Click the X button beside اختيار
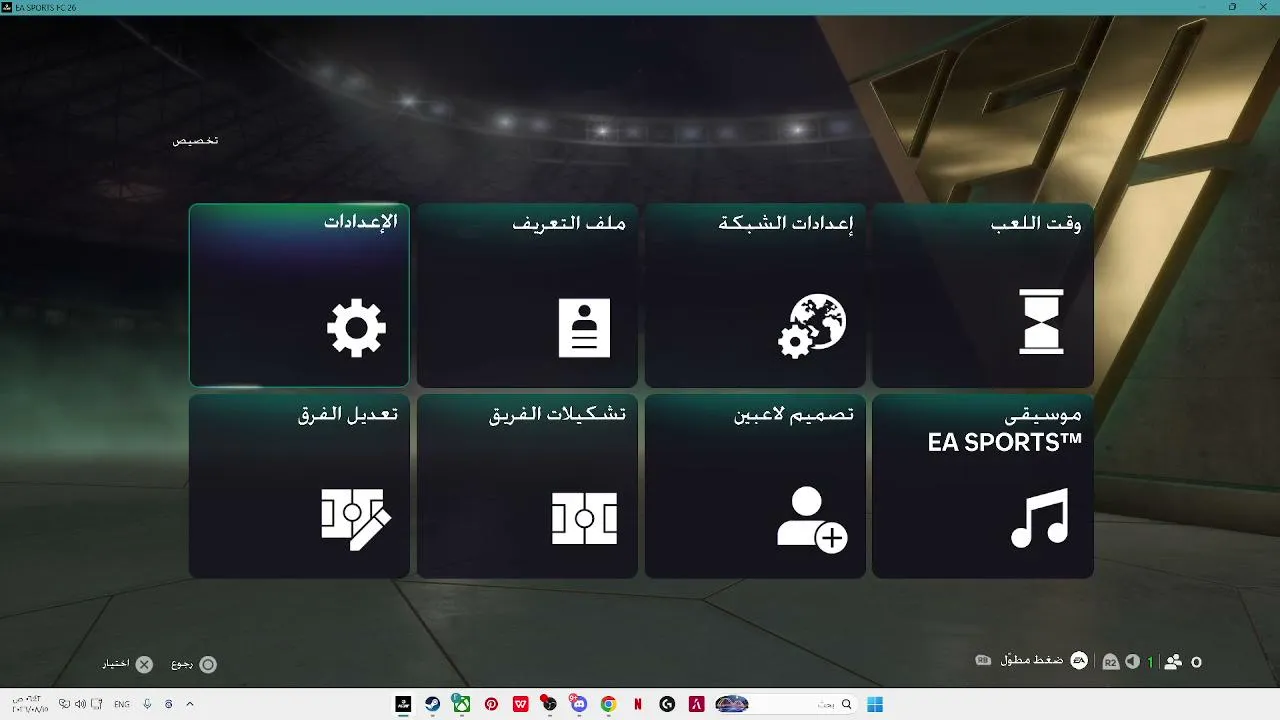 click(x=145, y=664)
